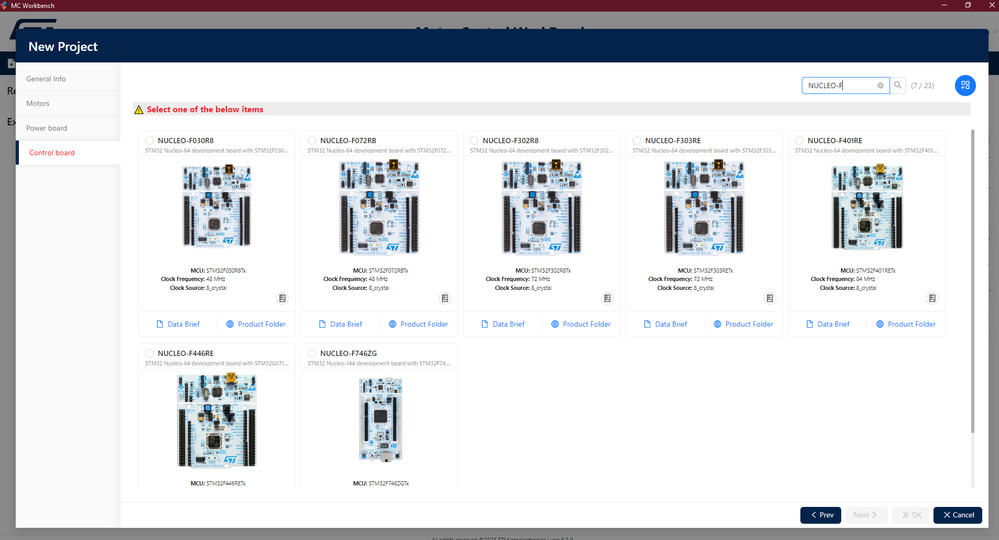The image size is (999, 540).
Task: Open Product Folder for NUCLEO-F401RE
Action: pos(906,324)
